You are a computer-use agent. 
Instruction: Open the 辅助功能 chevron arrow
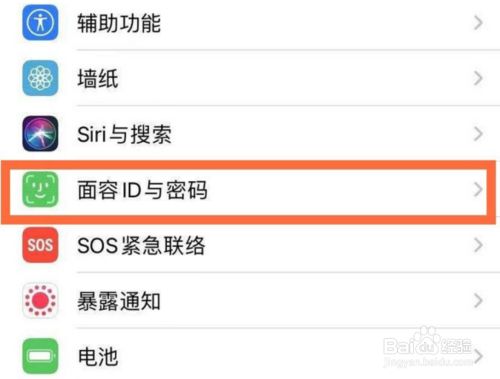pyautogui.click(x=478, y=23)
